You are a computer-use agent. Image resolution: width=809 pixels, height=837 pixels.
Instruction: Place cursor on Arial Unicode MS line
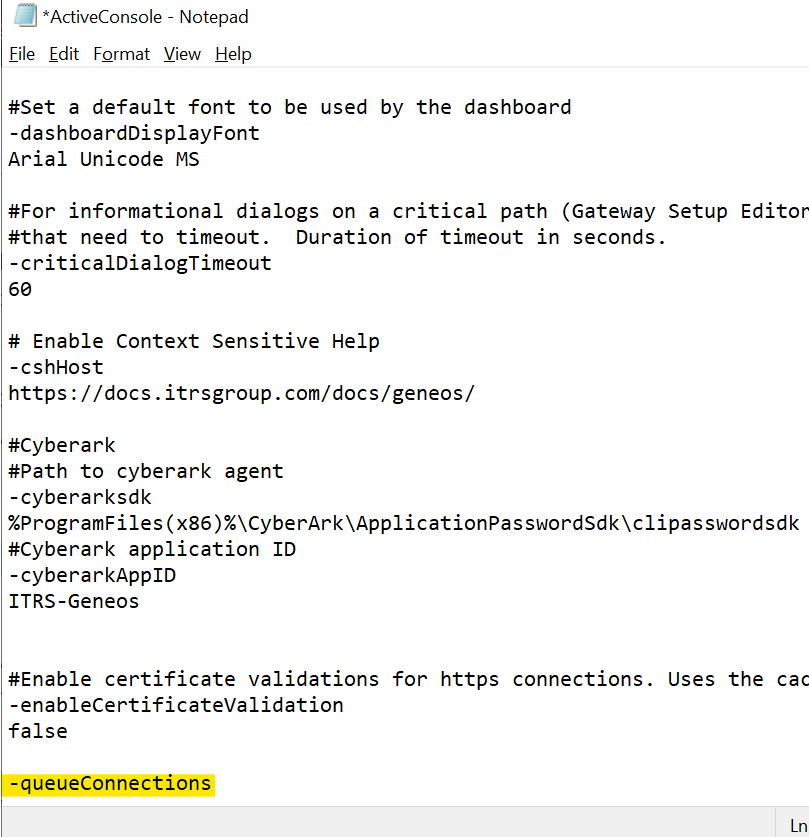tap(104, 159)
